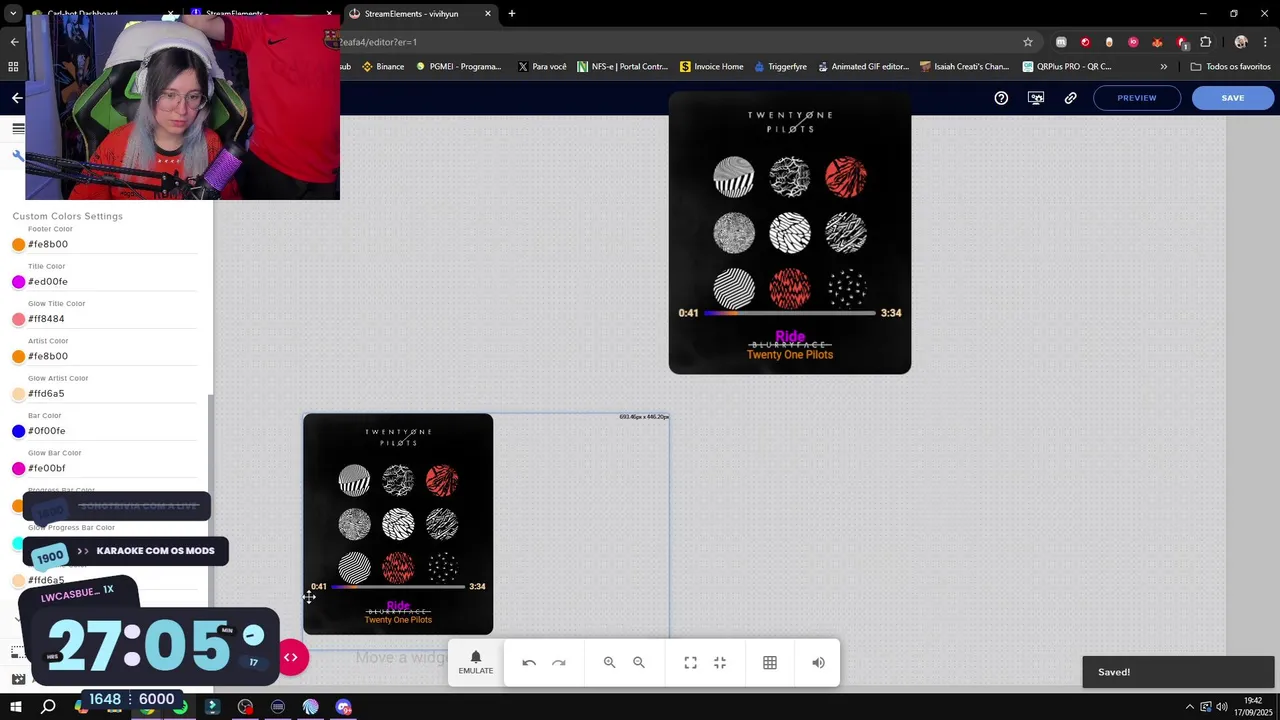Open Chrome three-dot menu
1280x720 pixels.
pos(1266,42)
